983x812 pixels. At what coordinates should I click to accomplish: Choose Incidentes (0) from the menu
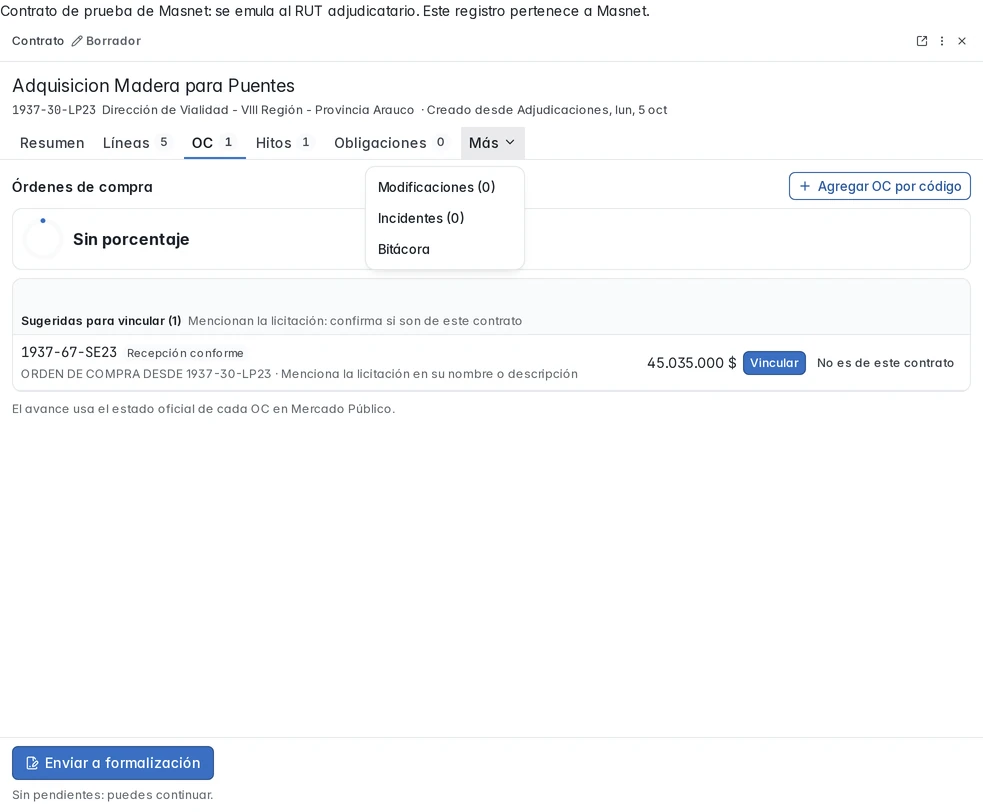(444, 218)
